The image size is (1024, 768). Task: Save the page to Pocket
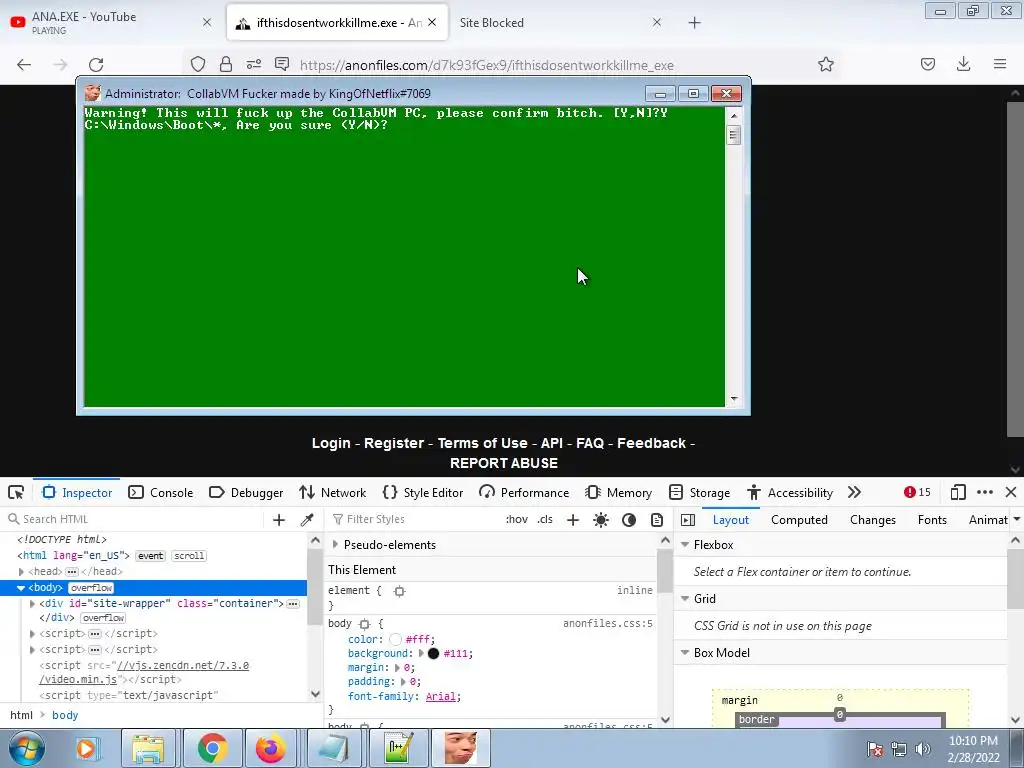pos(927,64)
